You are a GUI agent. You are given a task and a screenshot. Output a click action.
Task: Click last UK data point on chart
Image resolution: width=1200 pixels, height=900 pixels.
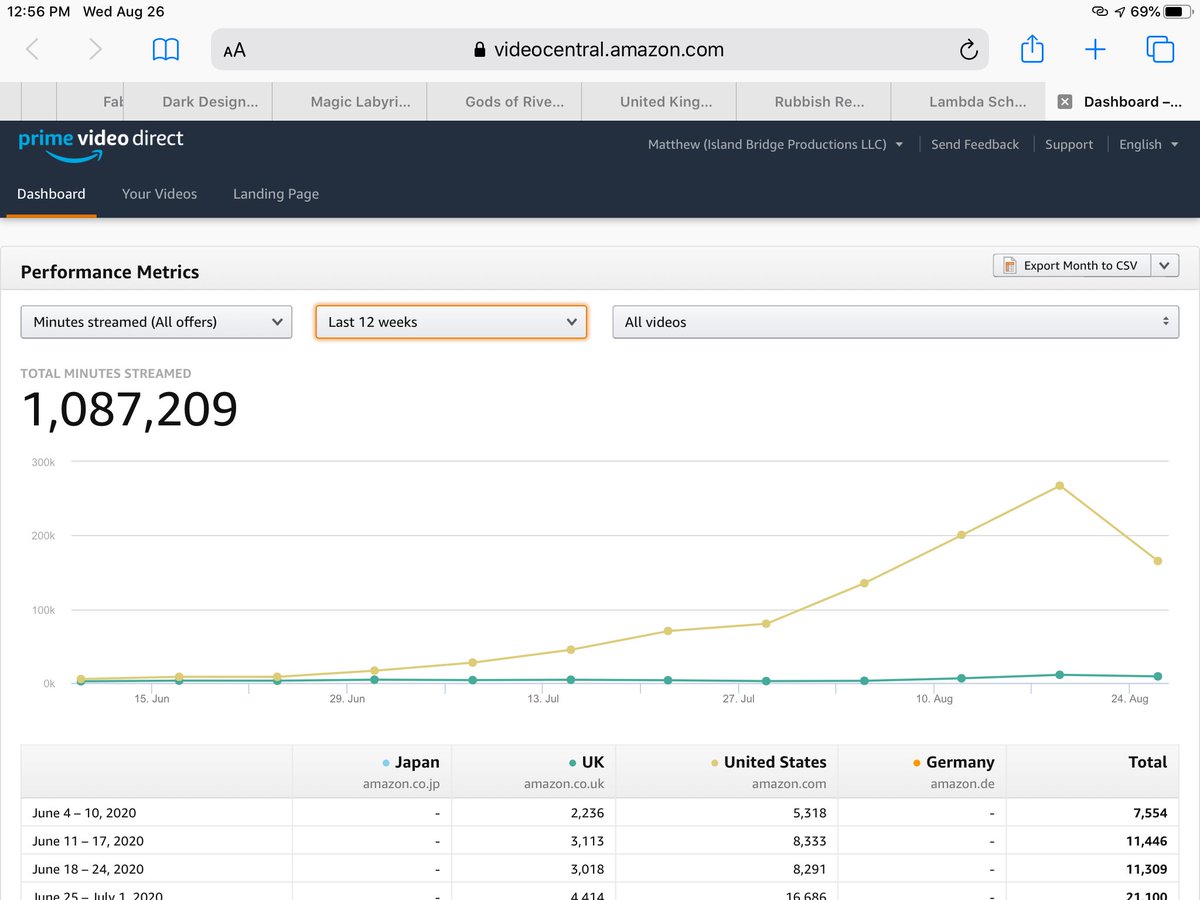pos(1158,677)
